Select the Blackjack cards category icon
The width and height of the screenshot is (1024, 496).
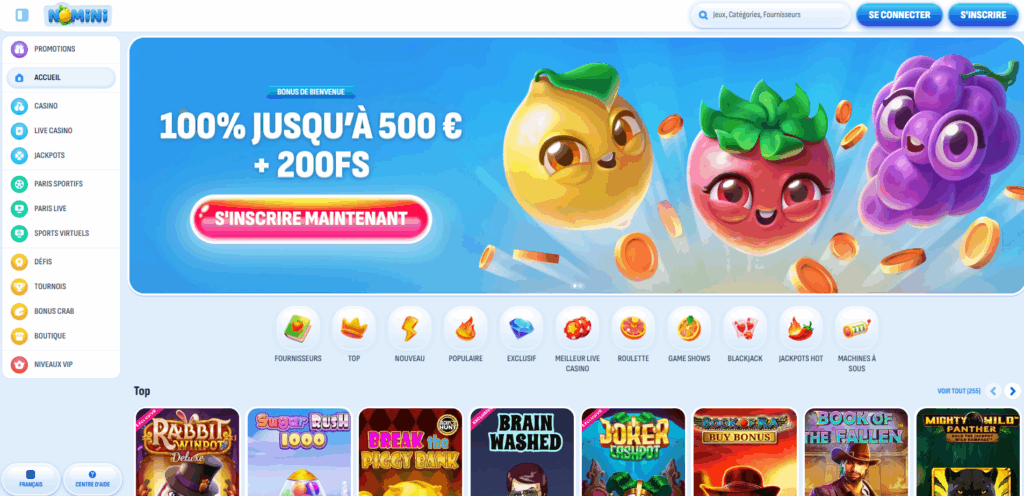(744, 328)
